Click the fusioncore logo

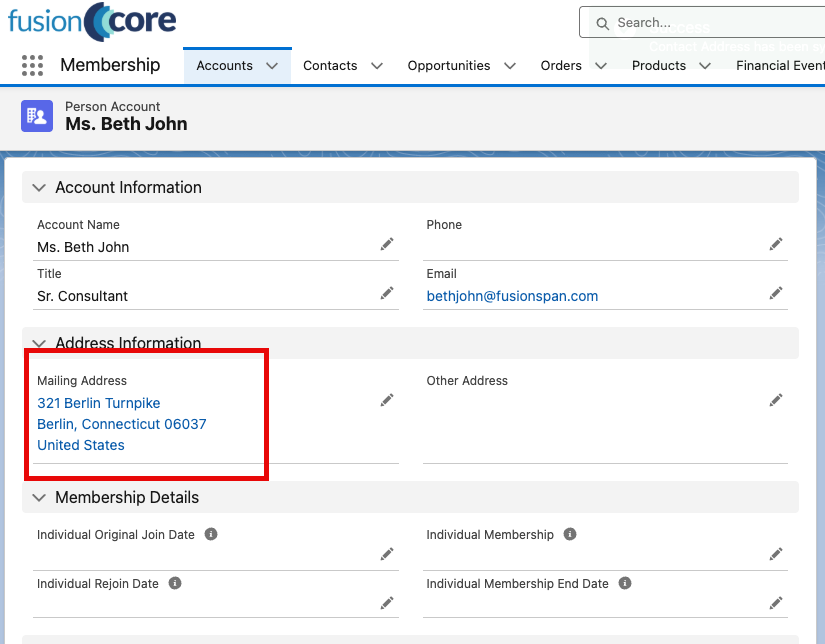[92, 22]
